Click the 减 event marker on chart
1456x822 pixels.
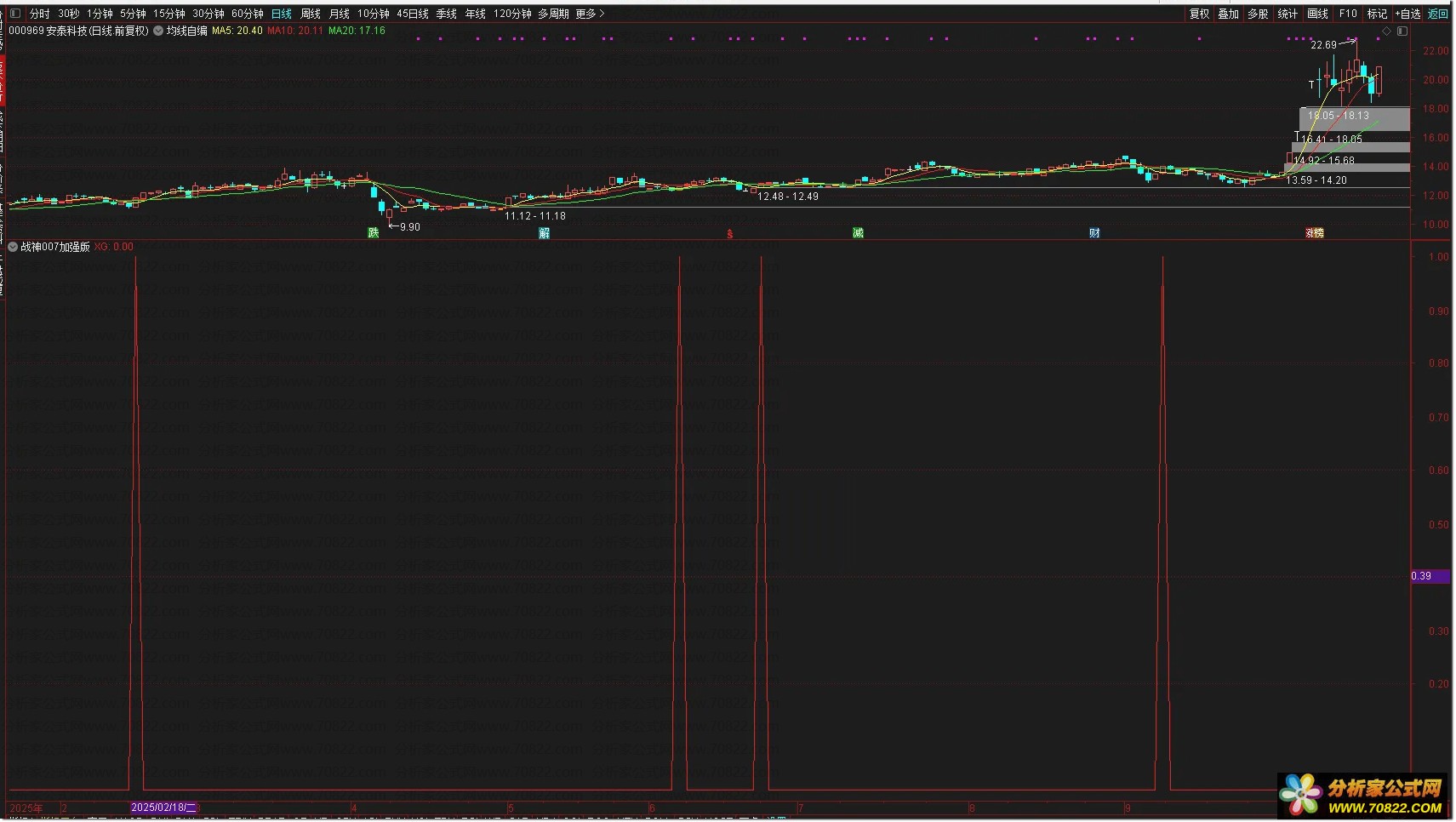(x=858, y=233)
